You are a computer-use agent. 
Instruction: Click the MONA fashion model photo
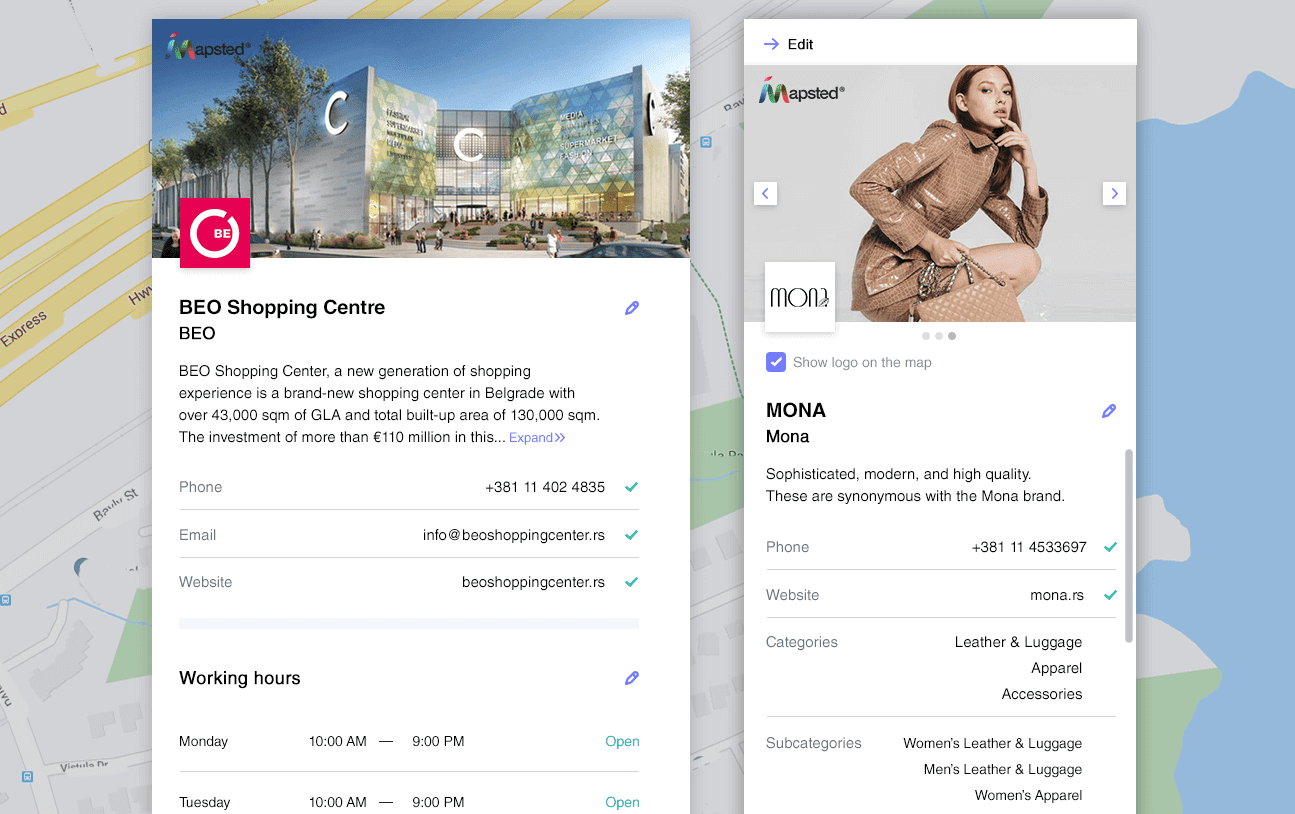pos(940,193)
